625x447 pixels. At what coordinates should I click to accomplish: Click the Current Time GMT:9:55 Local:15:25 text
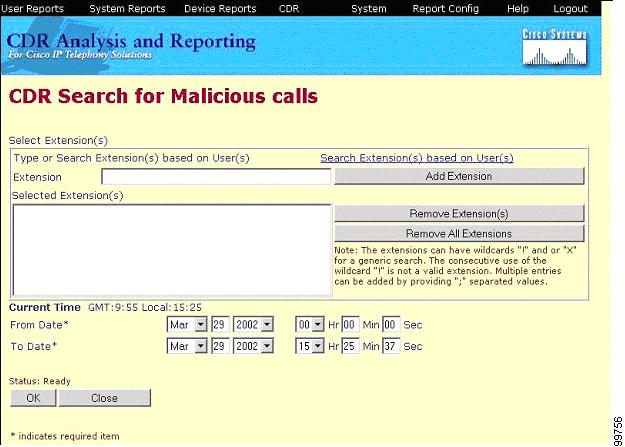point(105,307)
